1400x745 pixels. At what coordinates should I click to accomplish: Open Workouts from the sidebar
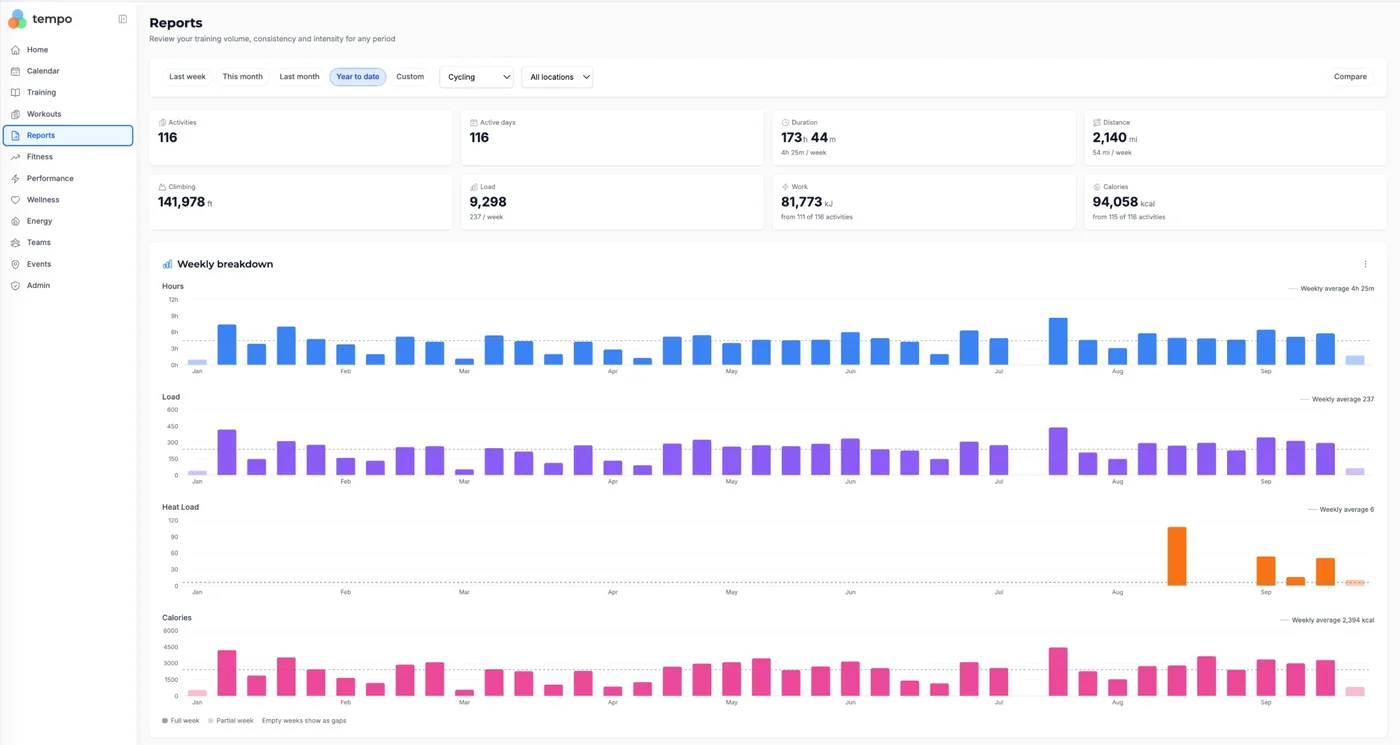pos(68,114)
